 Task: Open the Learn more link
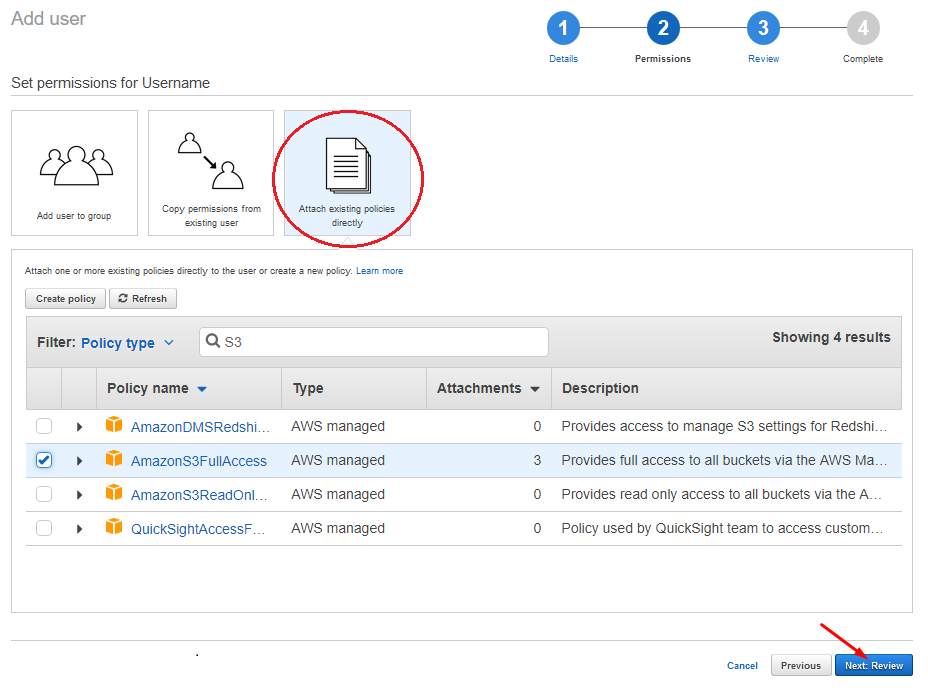tap(379, 270)
